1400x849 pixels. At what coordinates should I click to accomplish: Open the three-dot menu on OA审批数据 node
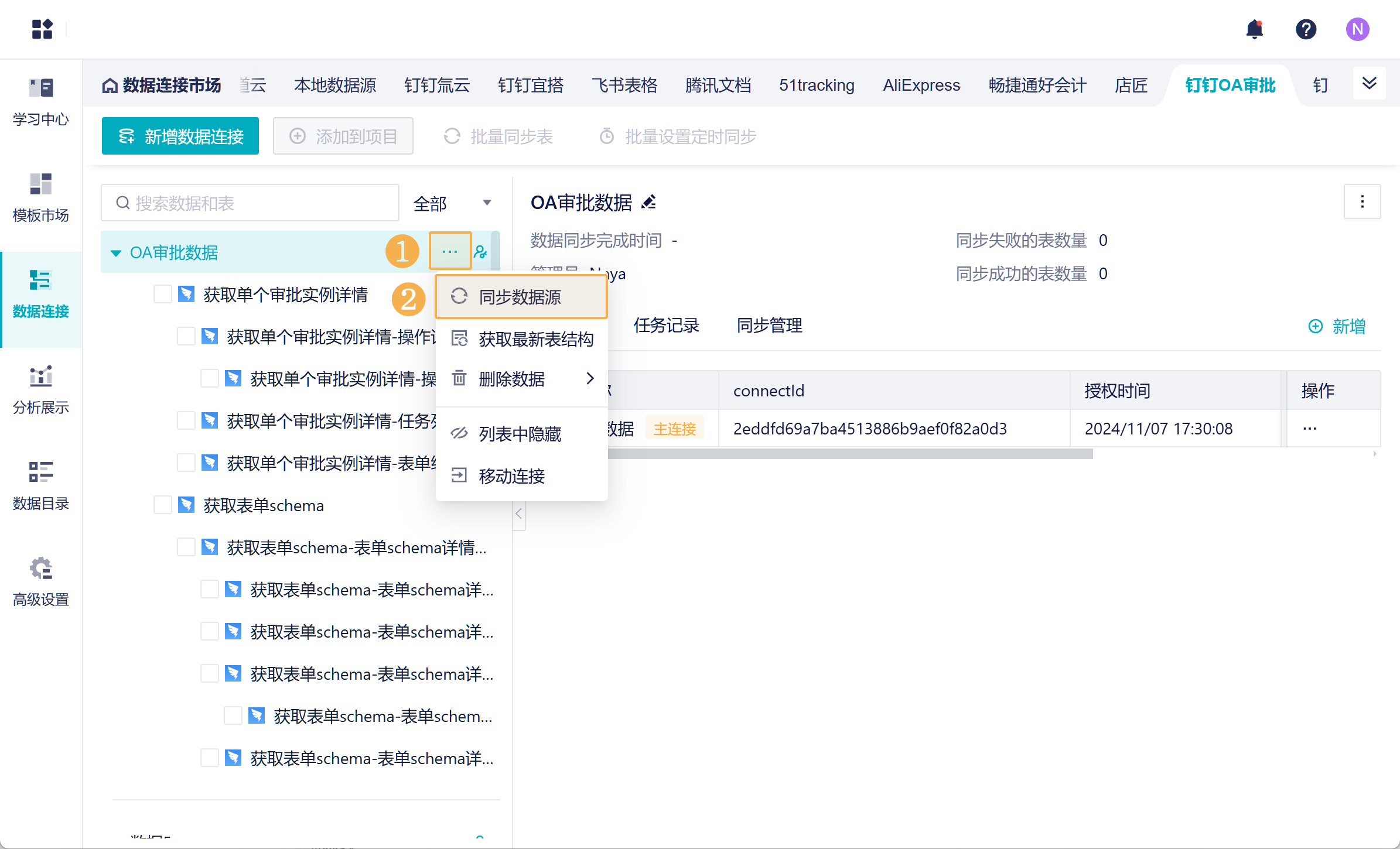point(450,252)
